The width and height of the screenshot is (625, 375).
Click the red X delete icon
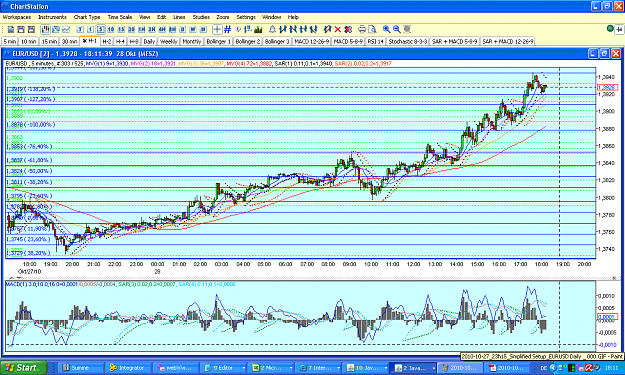pyautogui.click(x=338, y=29)
